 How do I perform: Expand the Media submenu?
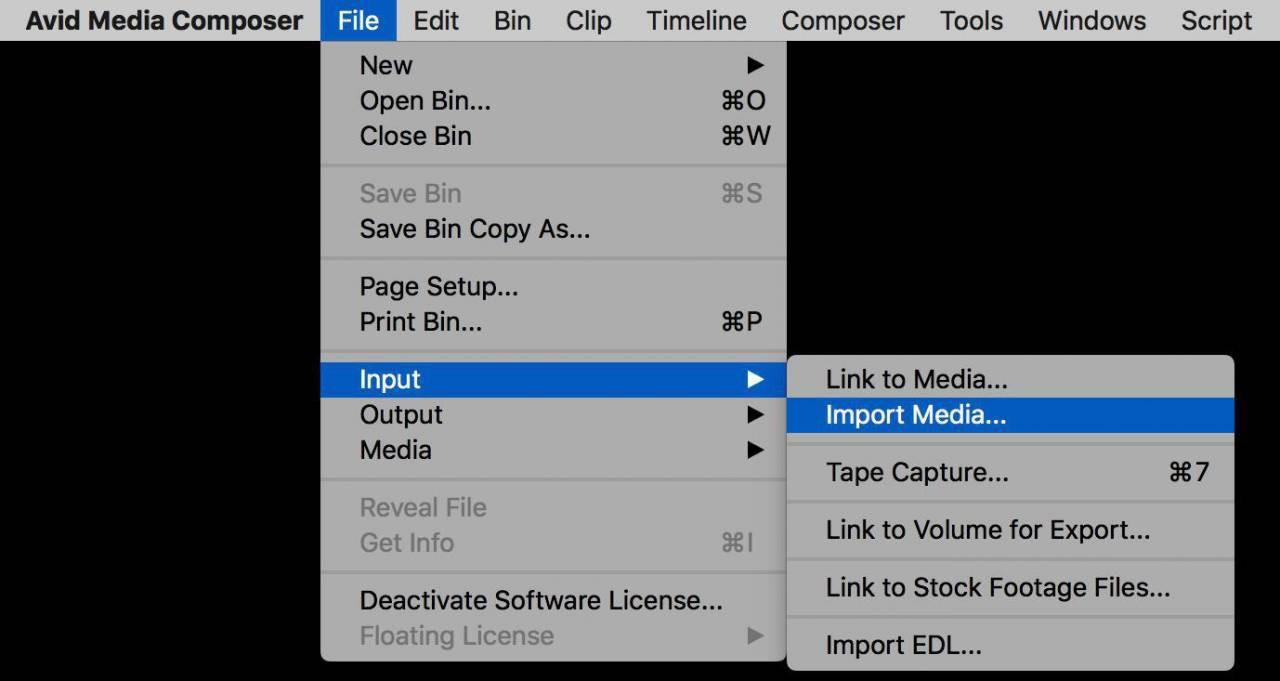tap(553, 450)
